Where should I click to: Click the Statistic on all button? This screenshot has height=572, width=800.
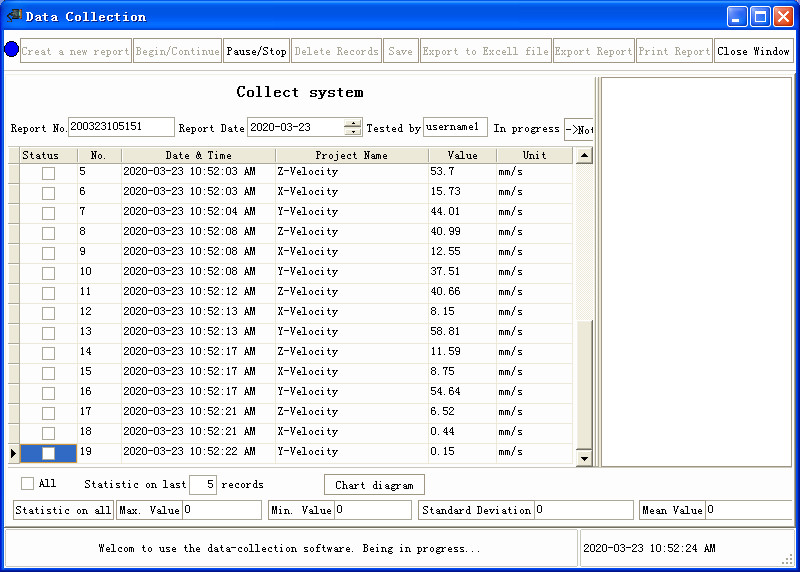(63, 510)
